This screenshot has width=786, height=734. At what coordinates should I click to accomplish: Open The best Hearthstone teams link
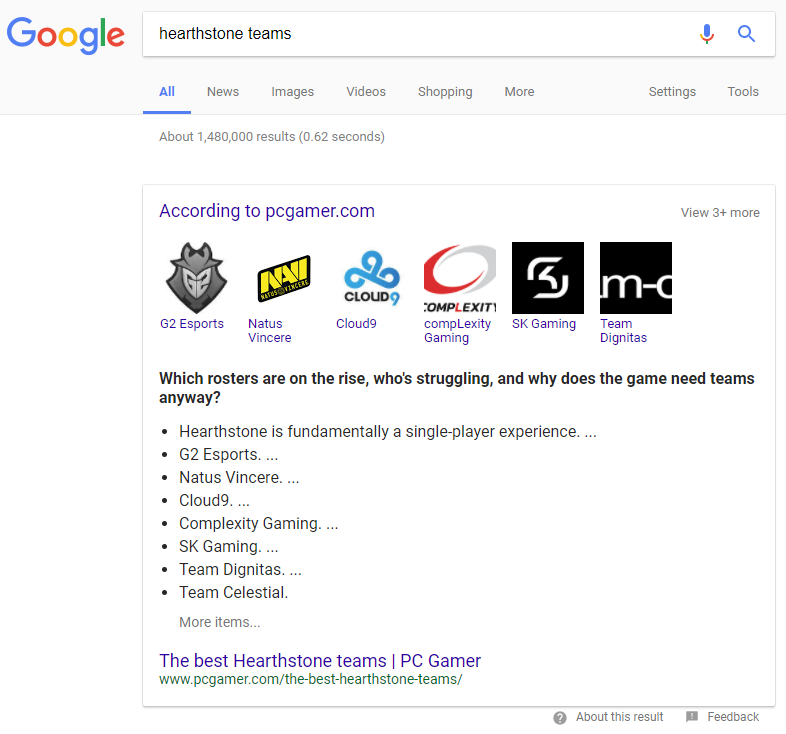click(320, 661)
